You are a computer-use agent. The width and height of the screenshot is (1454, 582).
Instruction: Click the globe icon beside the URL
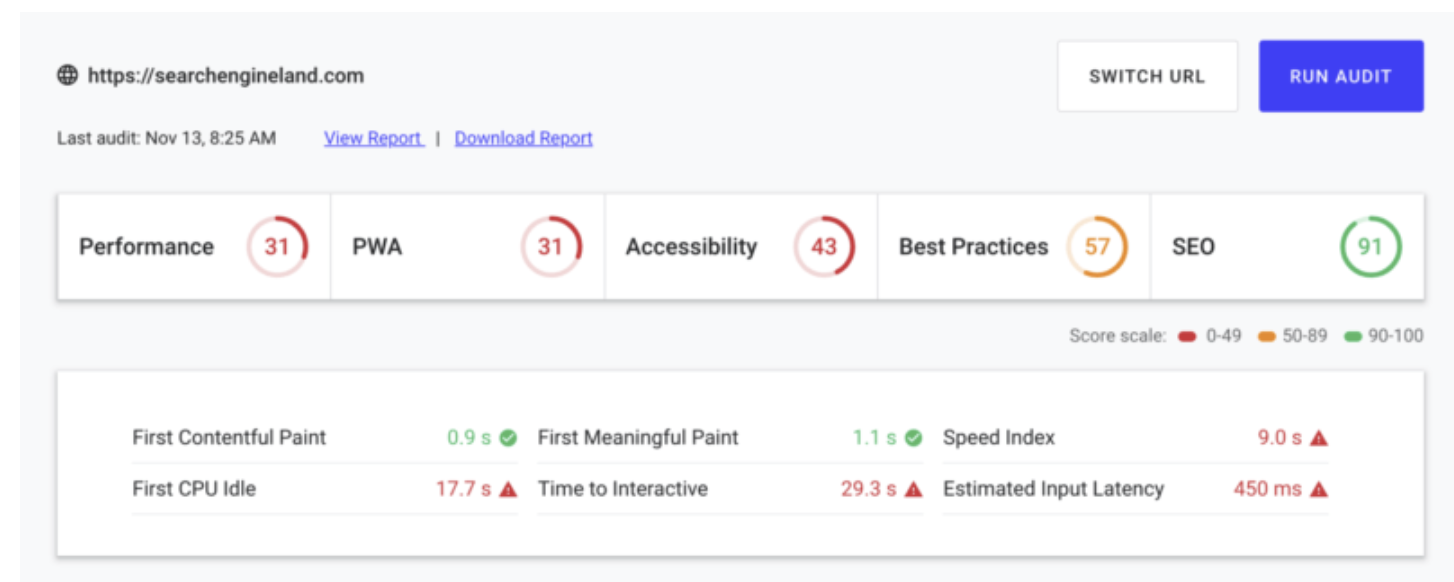(67, 75)
